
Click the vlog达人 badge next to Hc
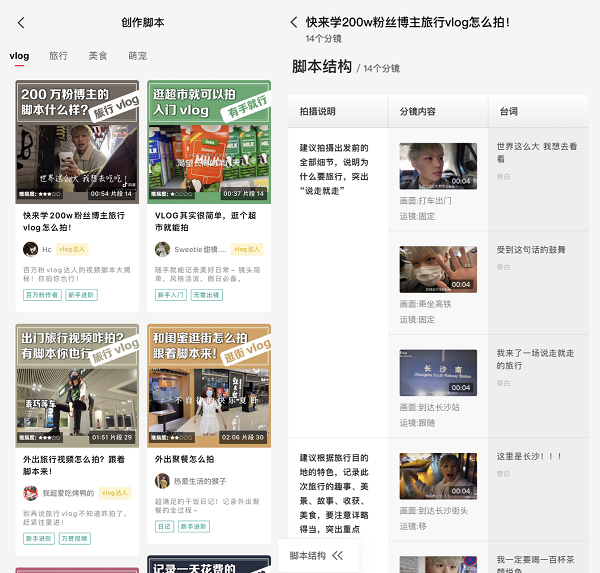72,249
